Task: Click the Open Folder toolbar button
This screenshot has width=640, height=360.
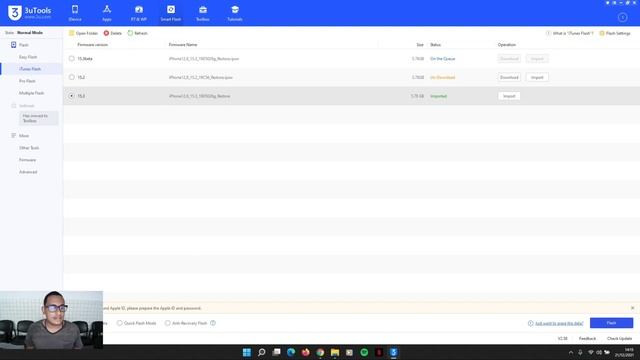Action: [x=83, y=33]
